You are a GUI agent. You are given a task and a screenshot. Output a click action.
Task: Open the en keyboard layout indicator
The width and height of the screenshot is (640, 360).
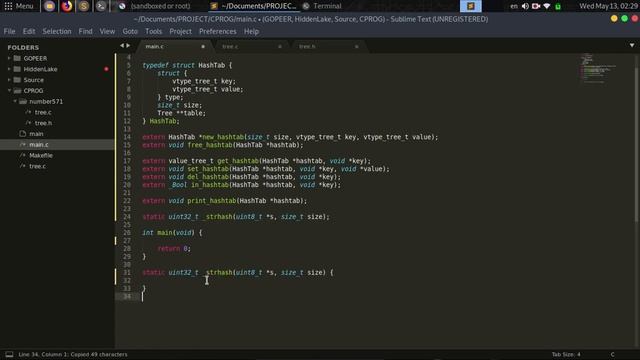tap(514, 6)
